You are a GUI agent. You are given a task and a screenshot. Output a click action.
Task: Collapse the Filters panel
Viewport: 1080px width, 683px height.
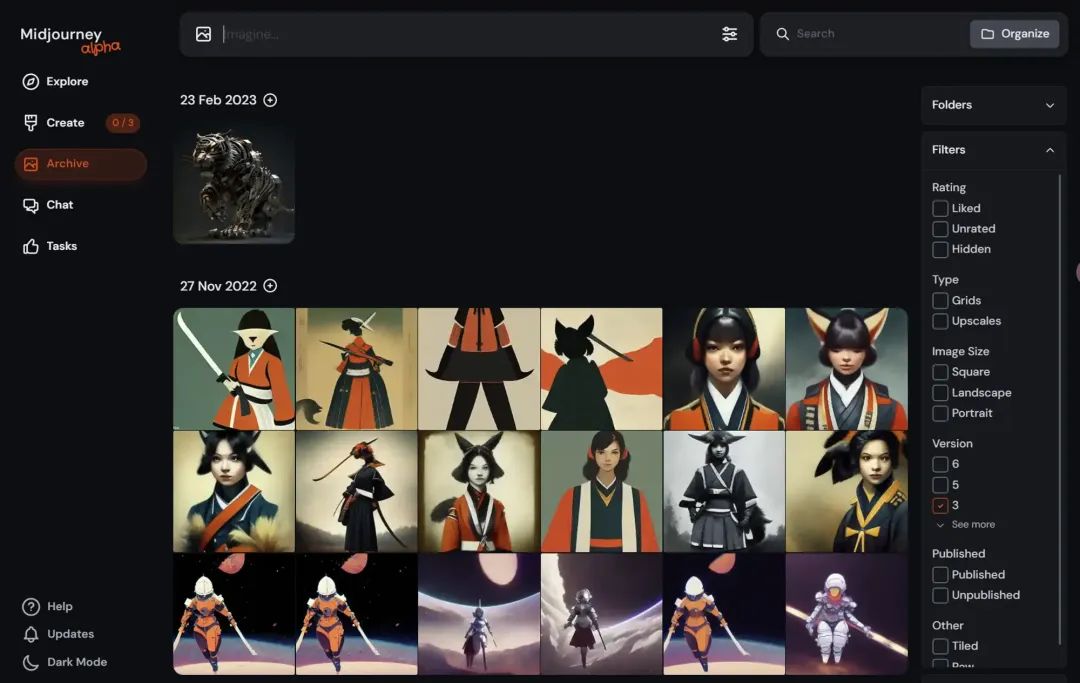(993, 150)
